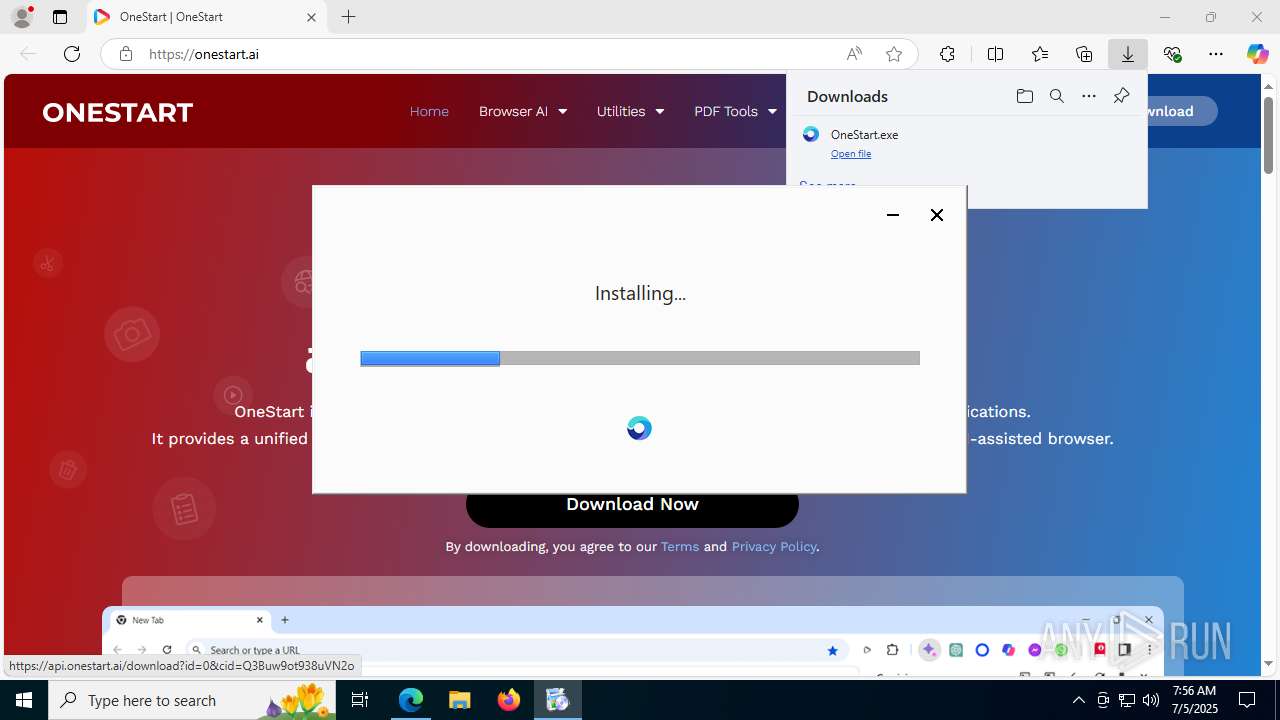Open the Favorites list icon

pyautogui.click(x=1040, y=54)
